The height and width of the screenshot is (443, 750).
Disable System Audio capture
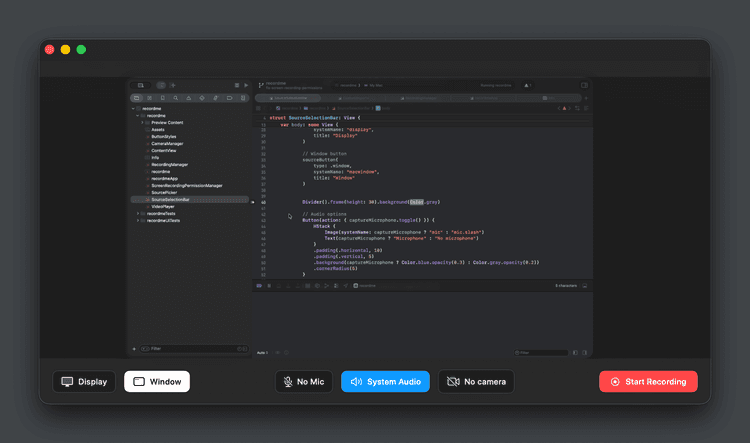click(x=385, y=381)
